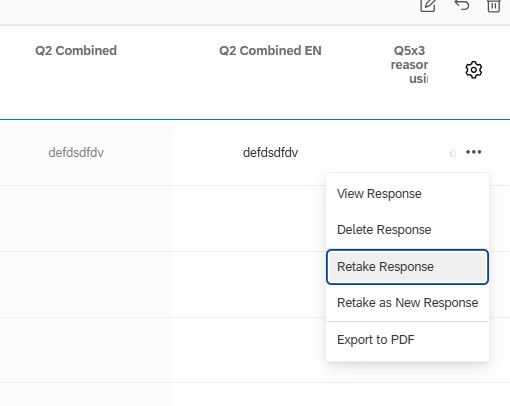Screen dimensions: 510x406
Task: Click the pencil edit icon in top toolbar
Action: tap(428, 5)
